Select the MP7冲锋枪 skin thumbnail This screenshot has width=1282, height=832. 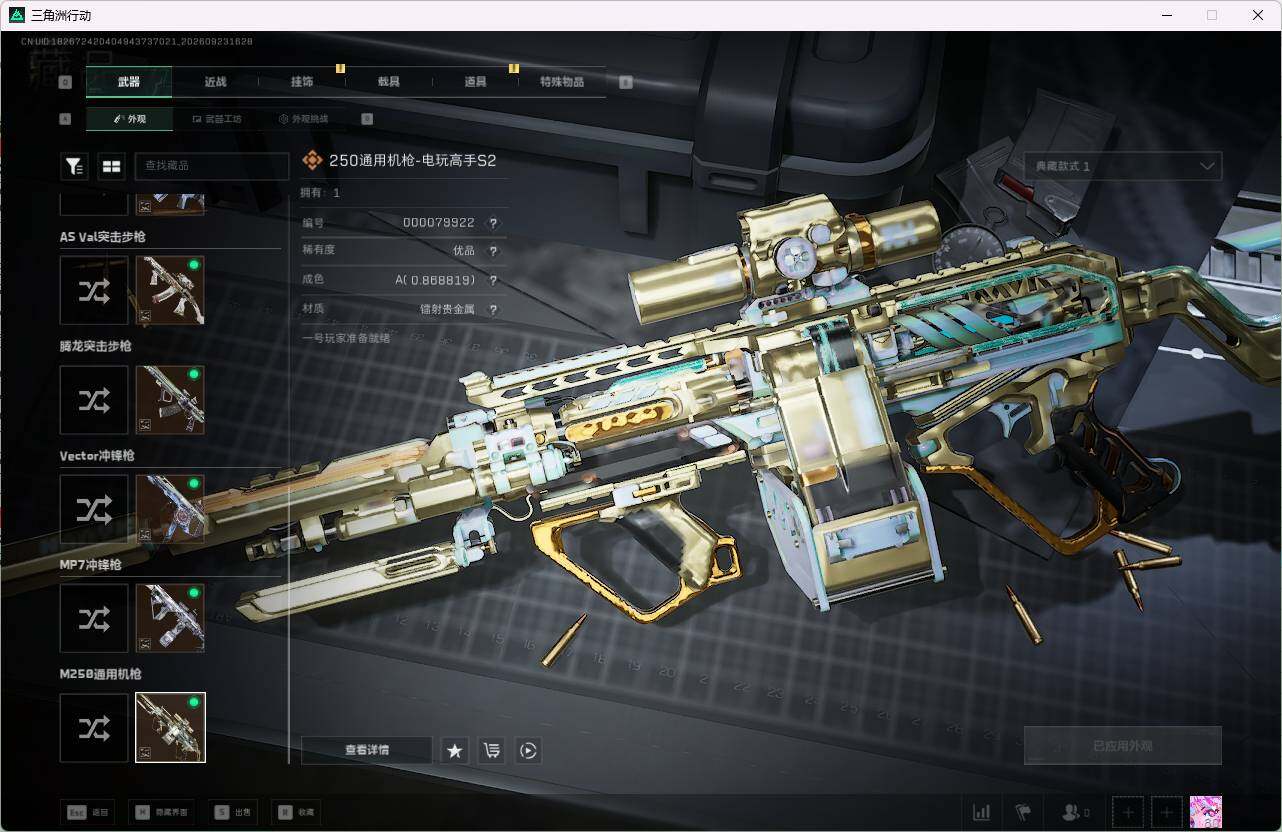pyautogui.click(x=170, y=618)
